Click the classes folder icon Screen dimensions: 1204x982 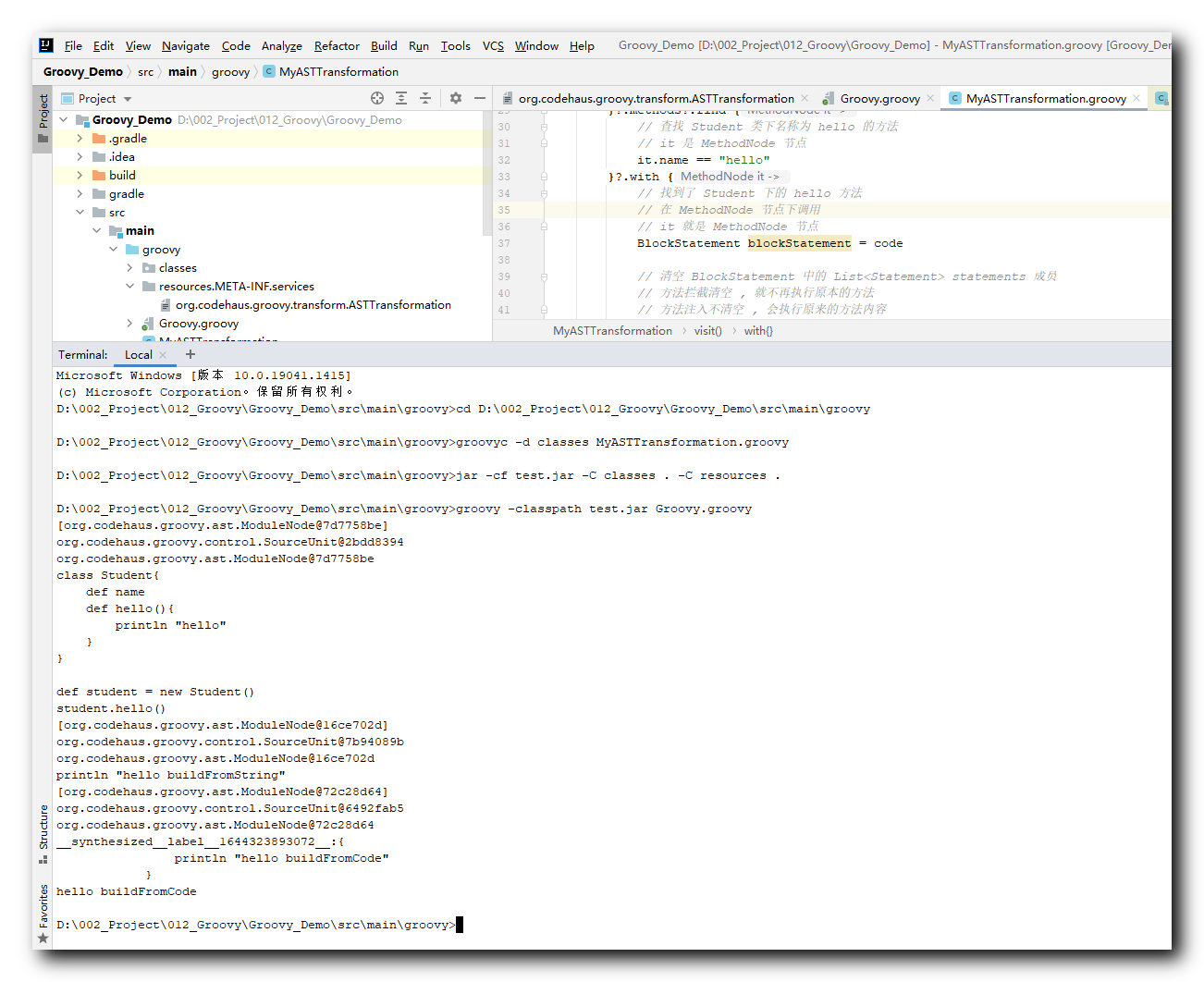point(149,268)
